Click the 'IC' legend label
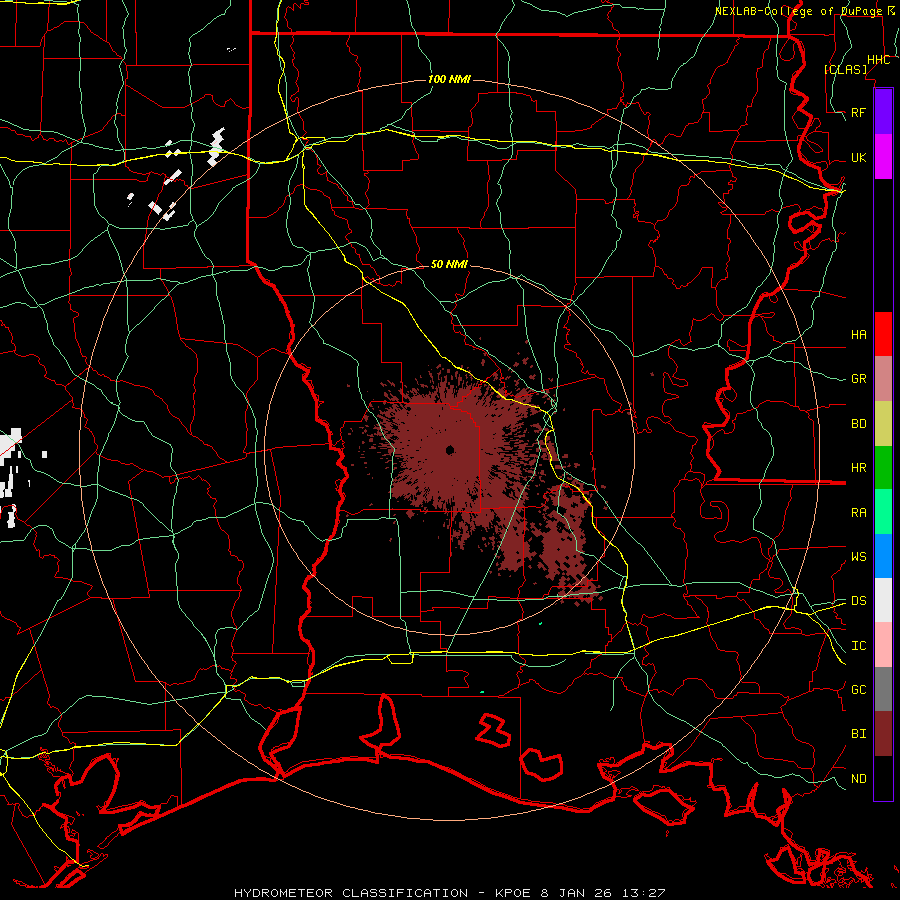Image resolution: width=900 pixels, height=900 pixels. 859,646
